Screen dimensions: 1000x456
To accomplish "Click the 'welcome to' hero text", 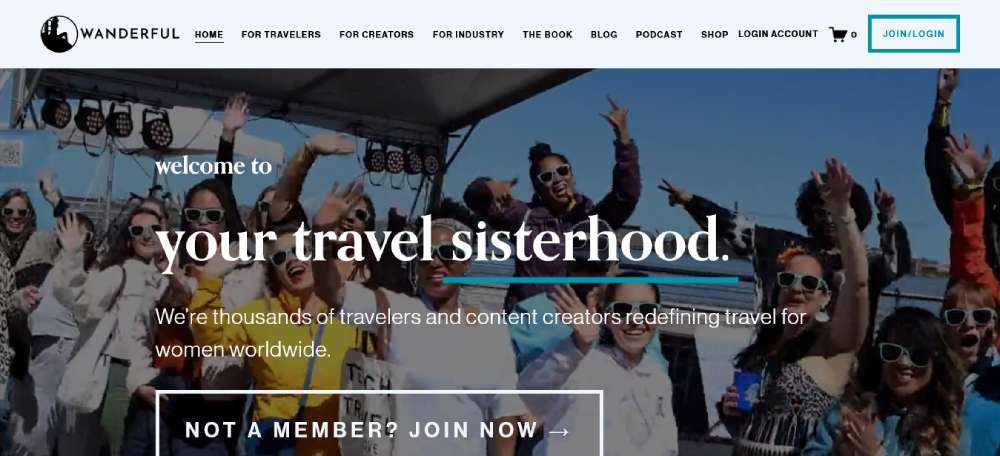I will click(x=214, y=166).
